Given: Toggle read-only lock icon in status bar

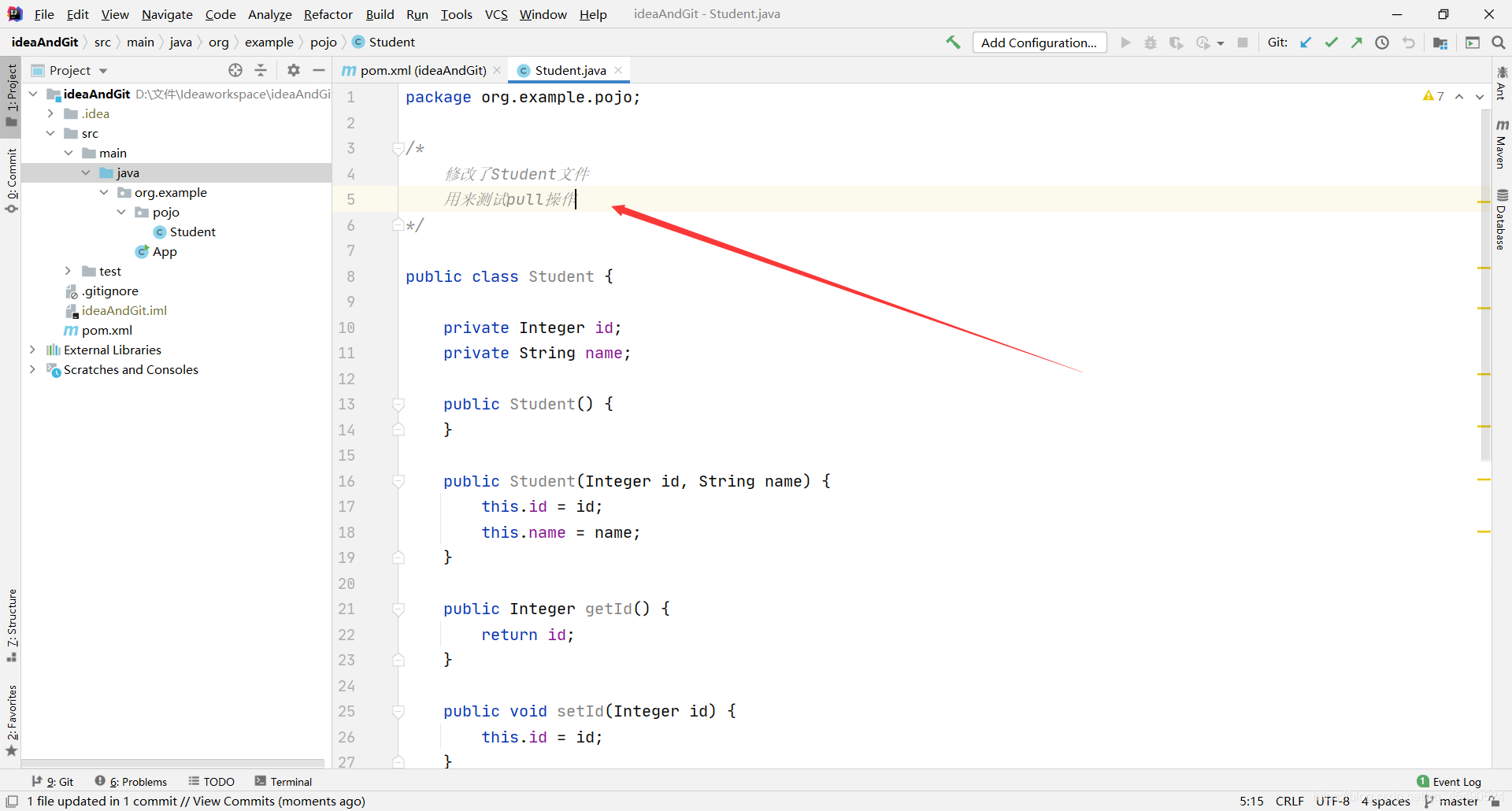Looking at the screenshot, I should pyautogui.click(x=1495, y=801).
